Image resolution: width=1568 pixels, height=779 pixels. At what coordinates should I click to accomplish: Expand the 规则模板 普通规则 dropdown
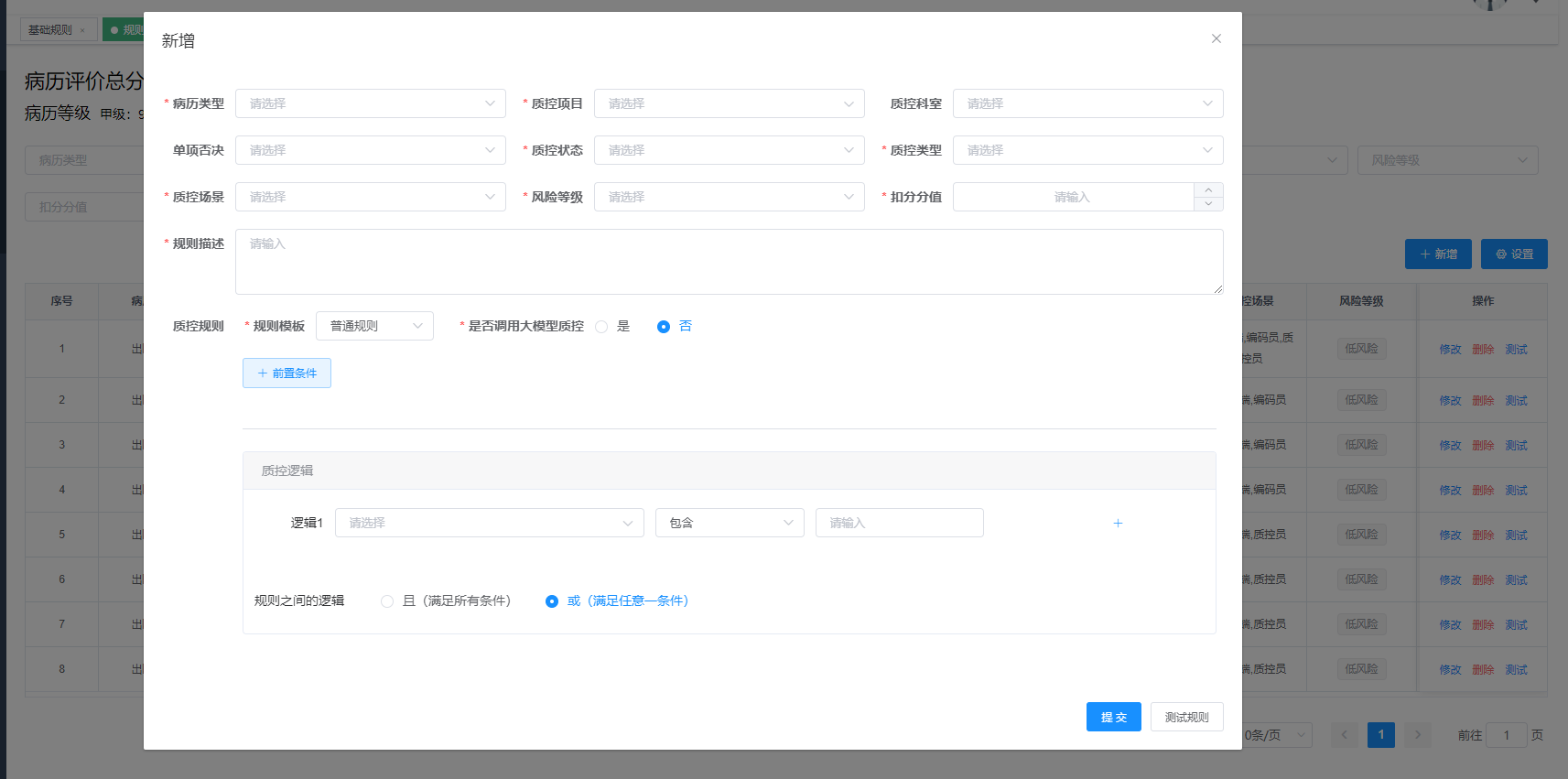(374, 326)
